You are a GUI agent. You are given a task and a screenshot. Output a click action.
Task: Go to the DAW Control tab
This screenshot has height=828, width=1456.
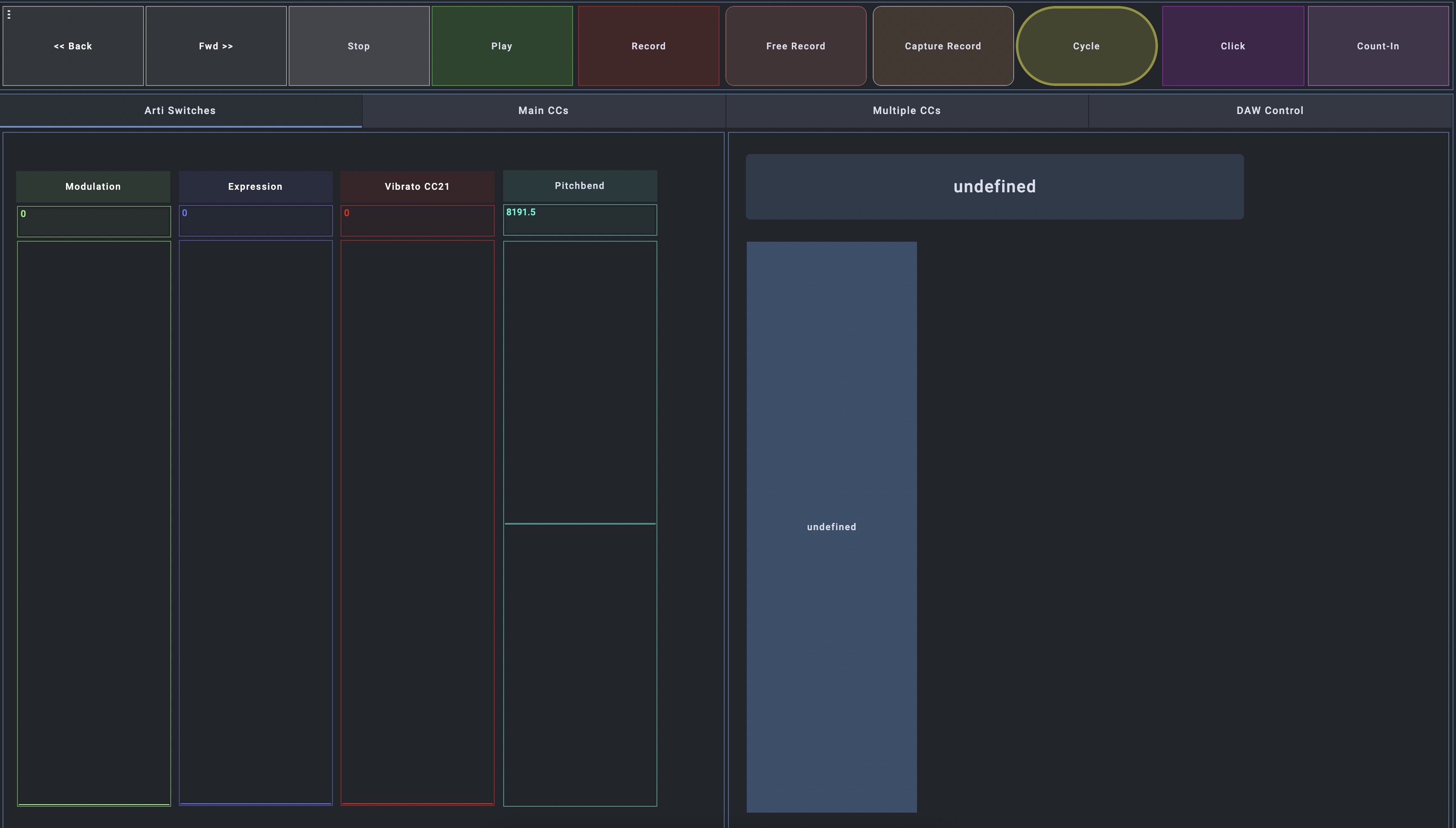1270,111
